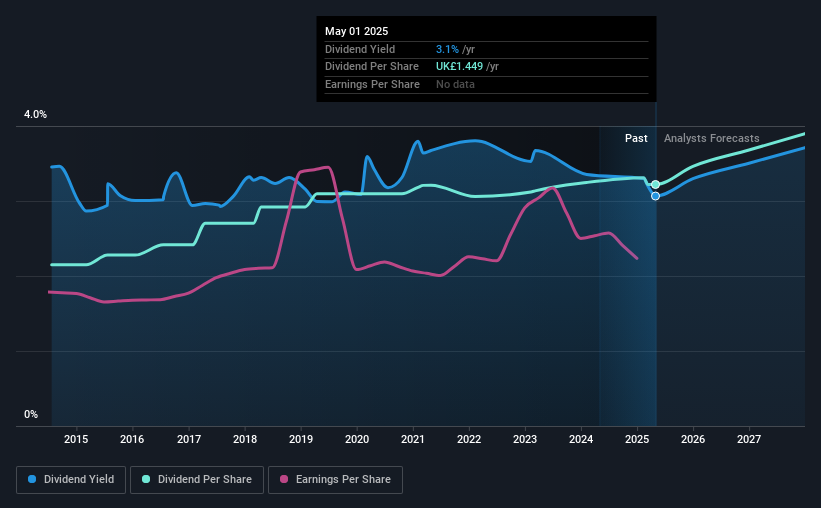Click the 3.1% dividend yield value in tooltip

[x=447, y=49]
